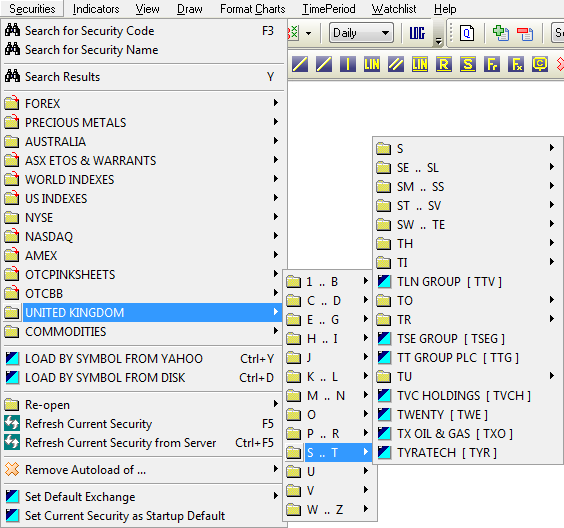564x528 pixels.
Task: Click the red minus remove-page icon
Action: [x=525, y=33]
